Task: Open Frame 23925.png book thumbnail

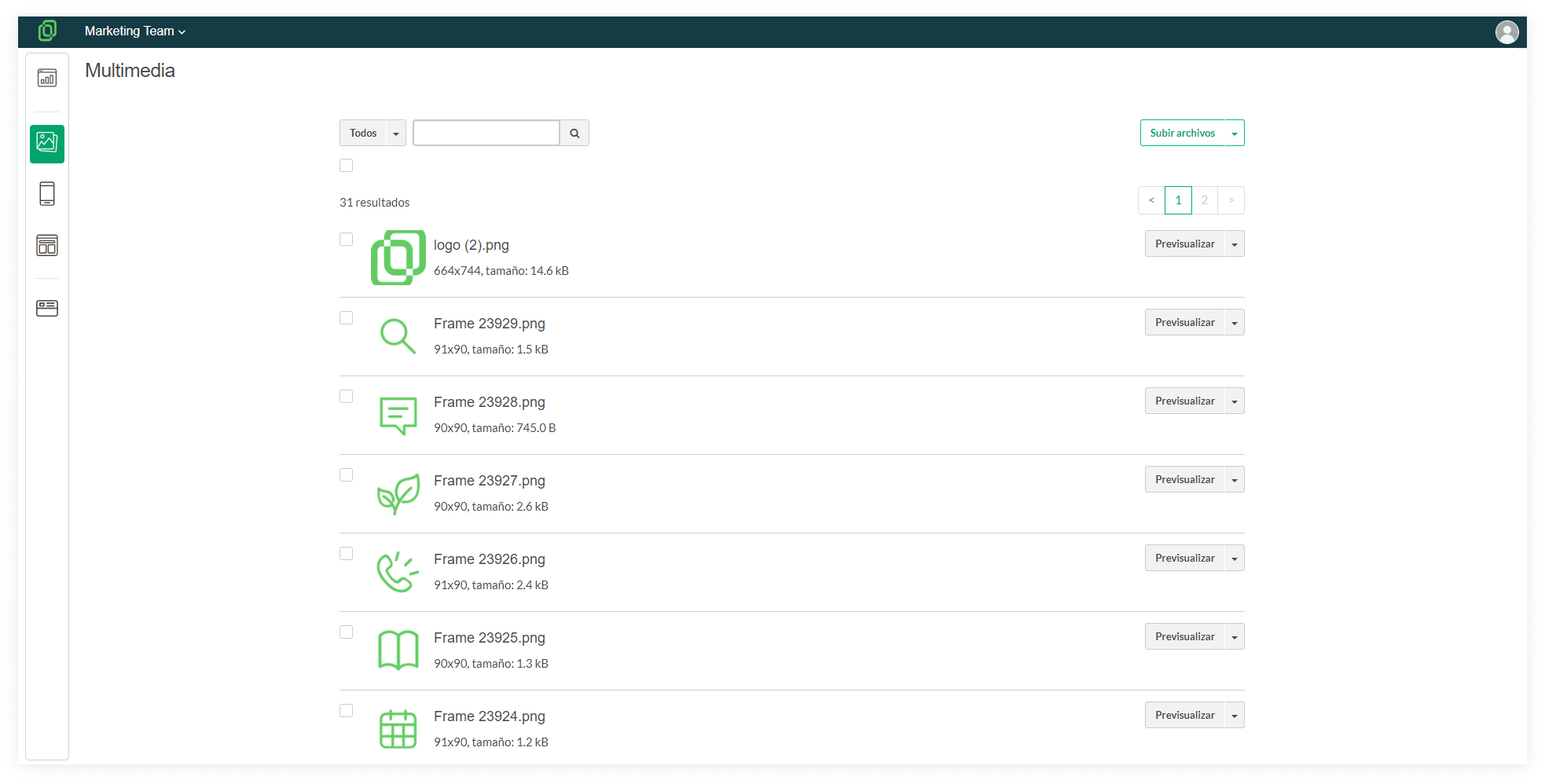Action: pos(398,650)
